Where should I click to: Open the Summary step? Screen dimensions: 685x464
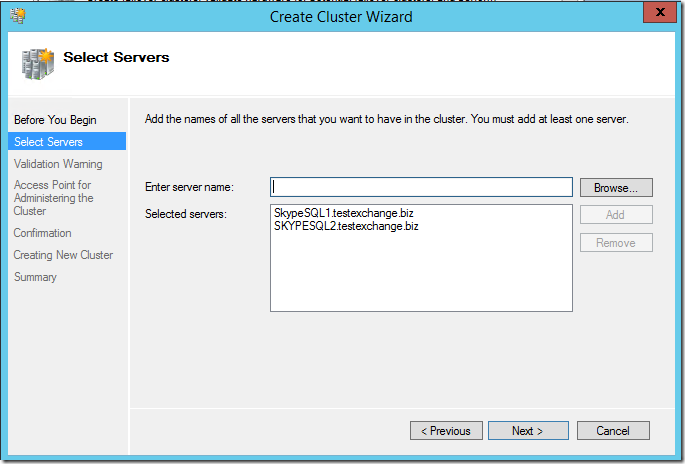[x=35, y=277]
